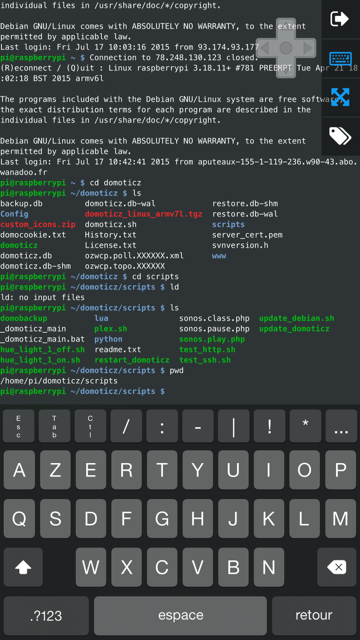Viewport: 360px width, 640px height.
Task: Tap the colon : key
Action: coord(162,426)
